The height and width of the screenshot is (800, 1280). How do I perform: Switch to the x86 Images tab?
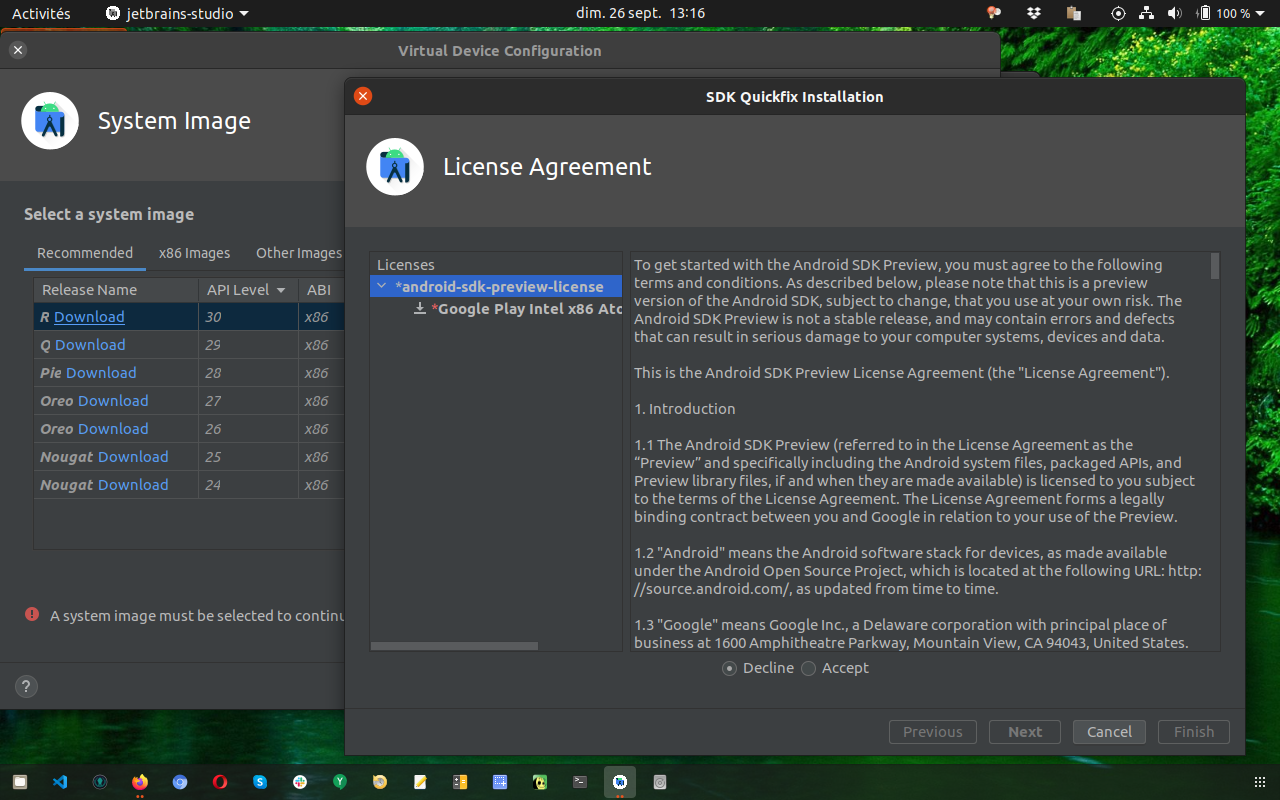(194, 253)
